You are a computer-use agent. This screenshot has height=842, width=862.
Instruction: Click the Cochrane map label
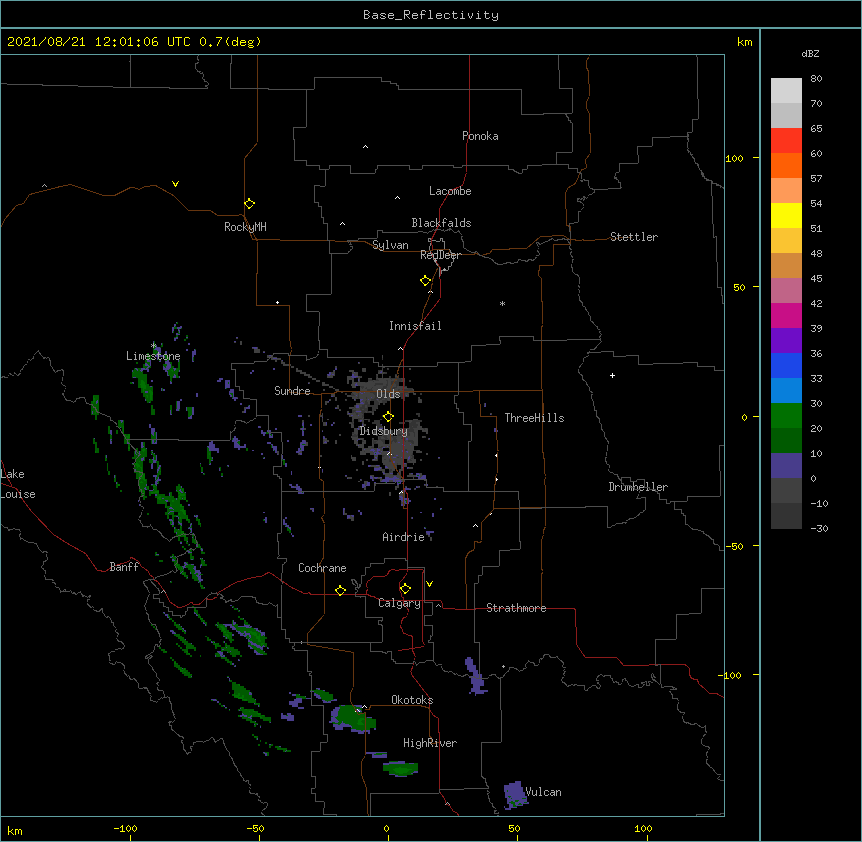point(322,568)
